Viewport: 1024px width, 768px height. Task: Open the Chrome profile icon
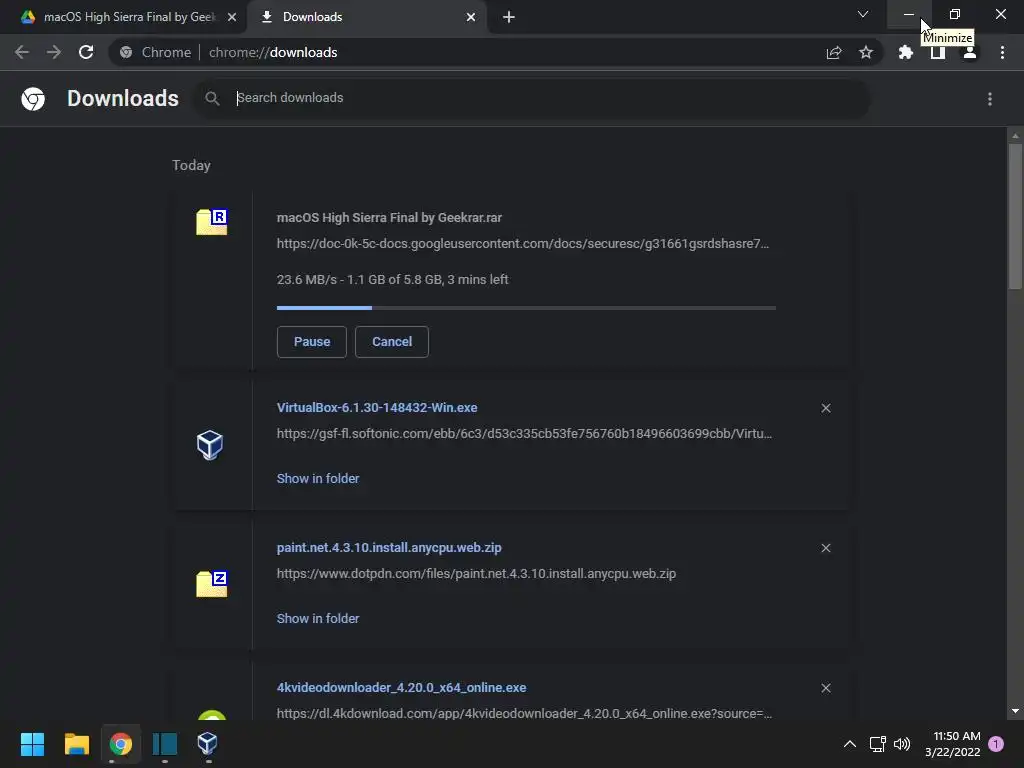pyautogui.click(x=970, y=54)
